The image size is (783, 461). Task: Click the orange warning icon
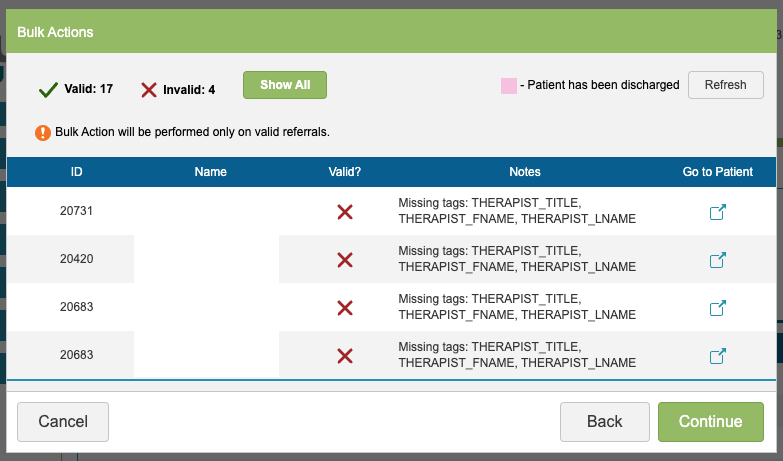43,132
